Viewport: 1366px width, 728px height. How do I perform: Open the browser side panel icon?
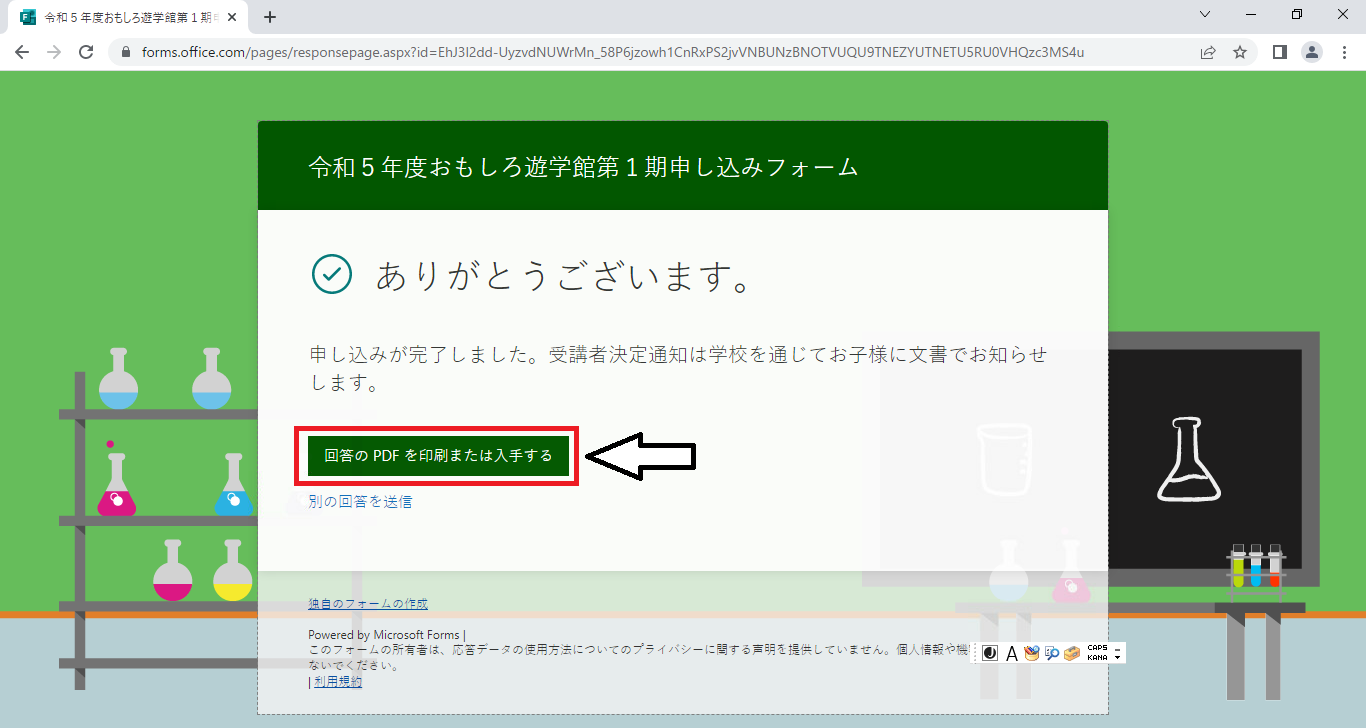(x=1279, y=52)
